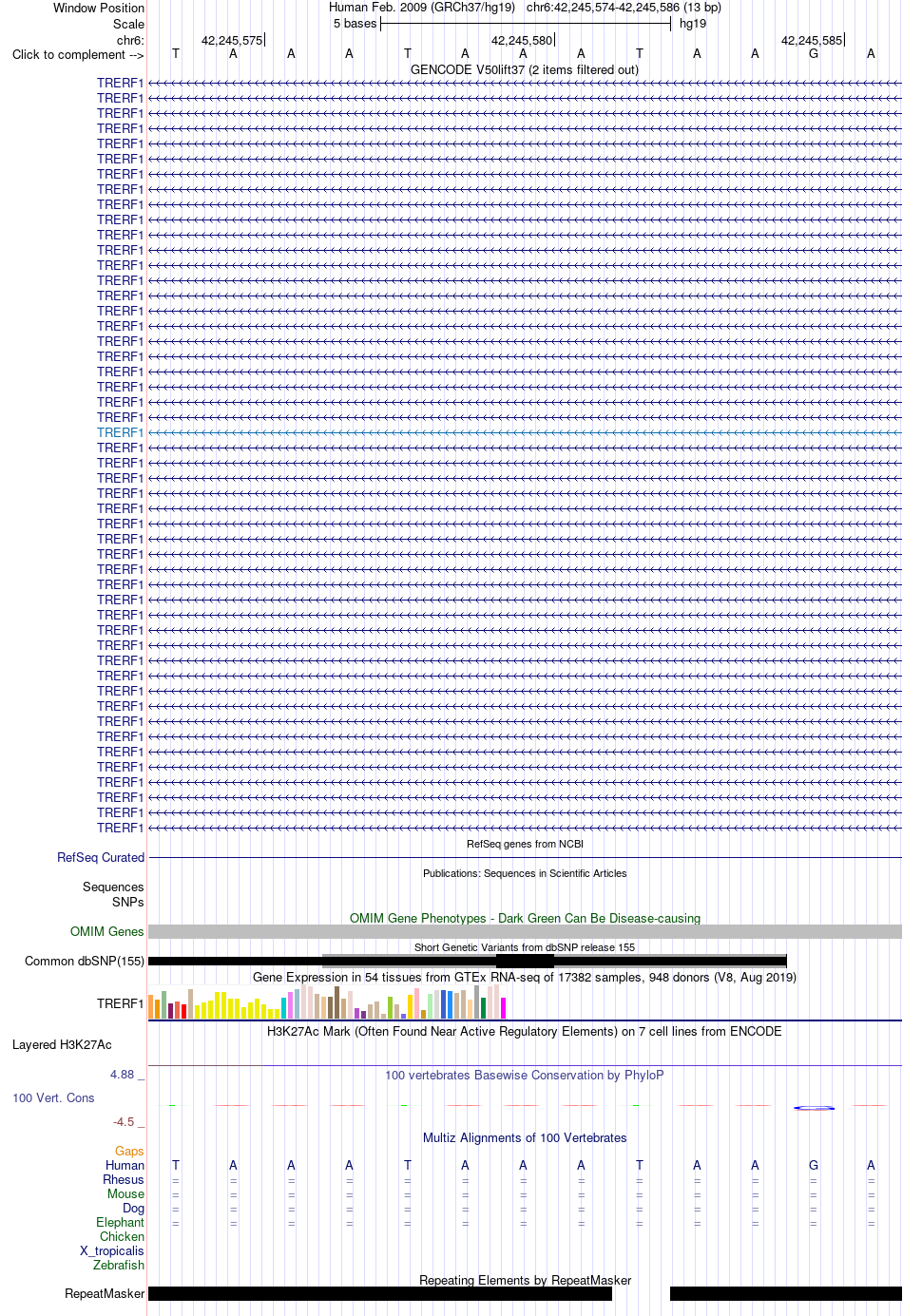Screen dimensions: 903x1316
Task: Click the X_tropicalis alignment row label
Action: (x=112, y=1250)
